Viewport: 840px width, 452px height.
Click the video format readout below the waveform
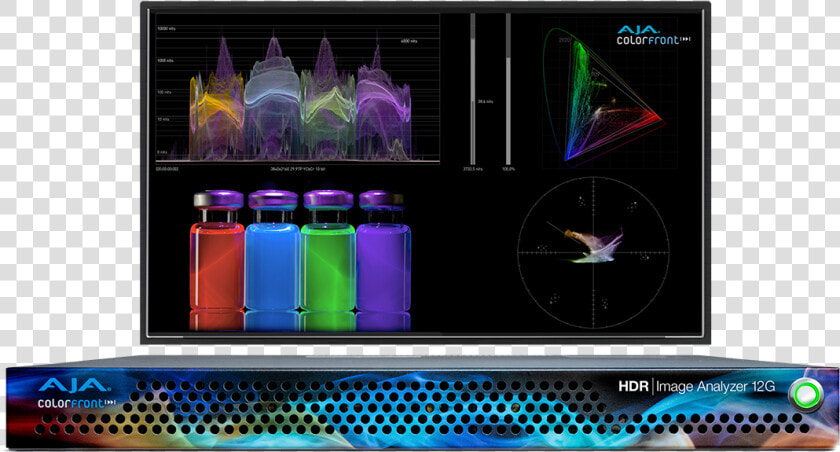pos(298,169)
